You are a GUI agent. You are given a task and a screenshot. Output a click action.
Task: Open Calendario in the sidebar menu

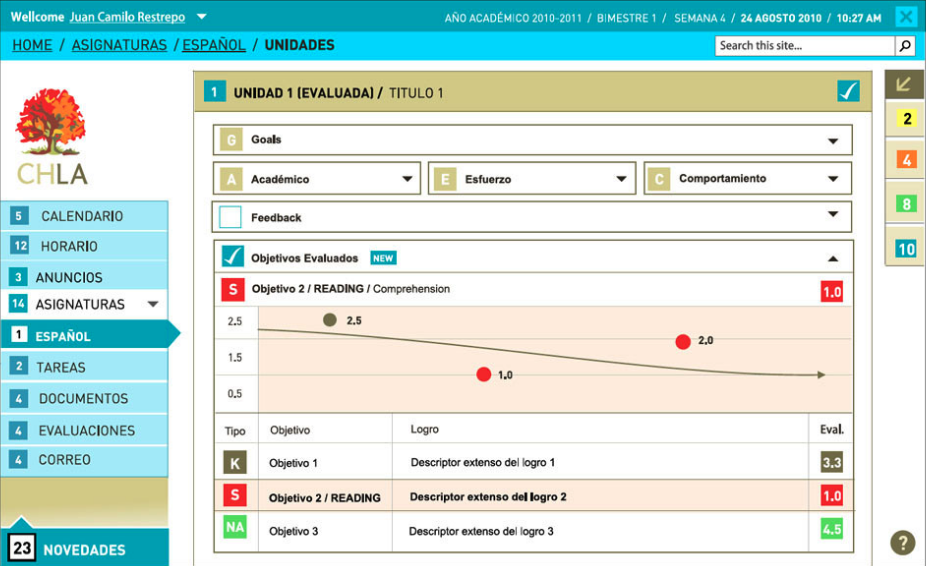82,216
